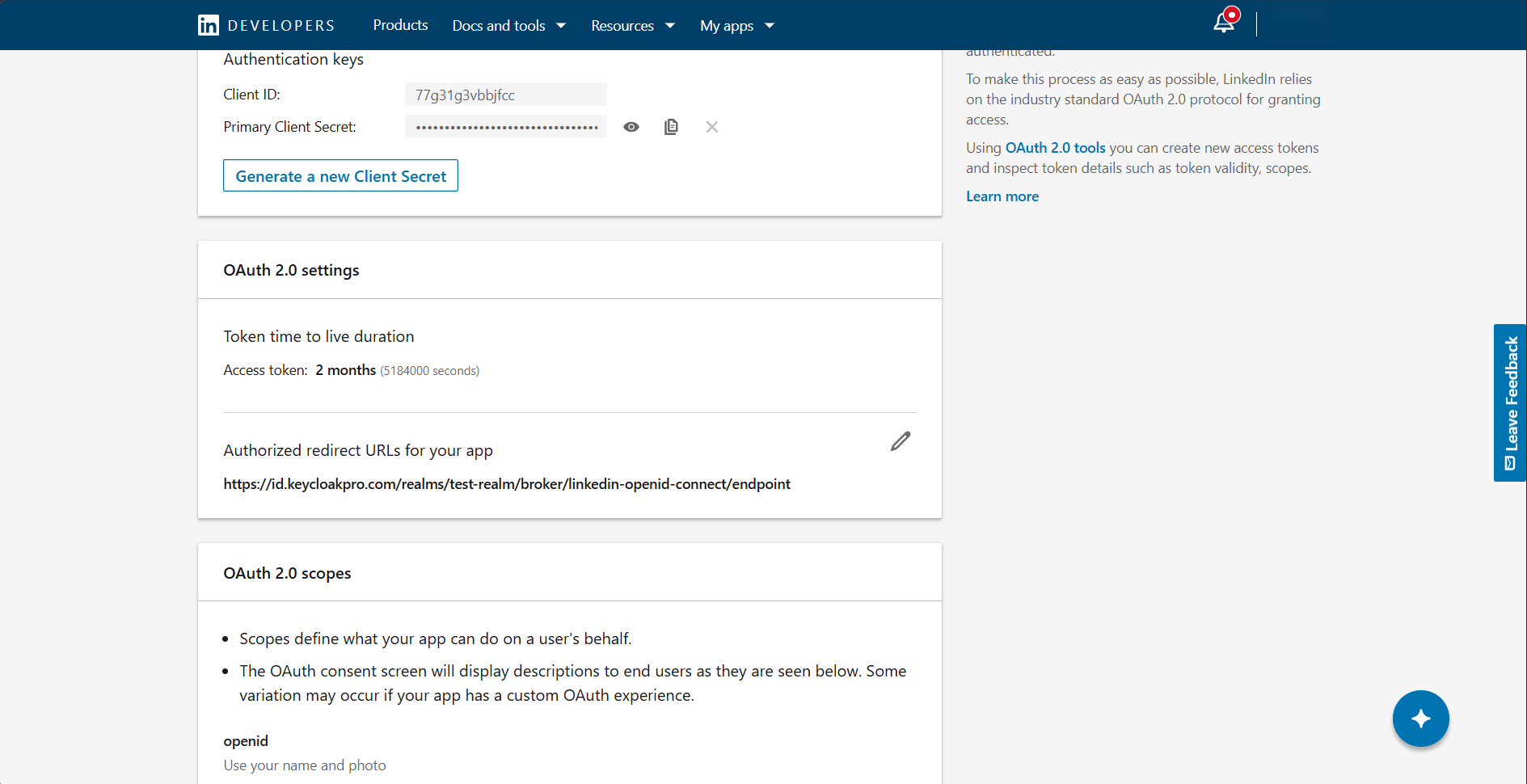Viewport: 1527px width, 784px height.
Task: Click the masked Primary Client Secret field
Action: (x=505, y=127)
